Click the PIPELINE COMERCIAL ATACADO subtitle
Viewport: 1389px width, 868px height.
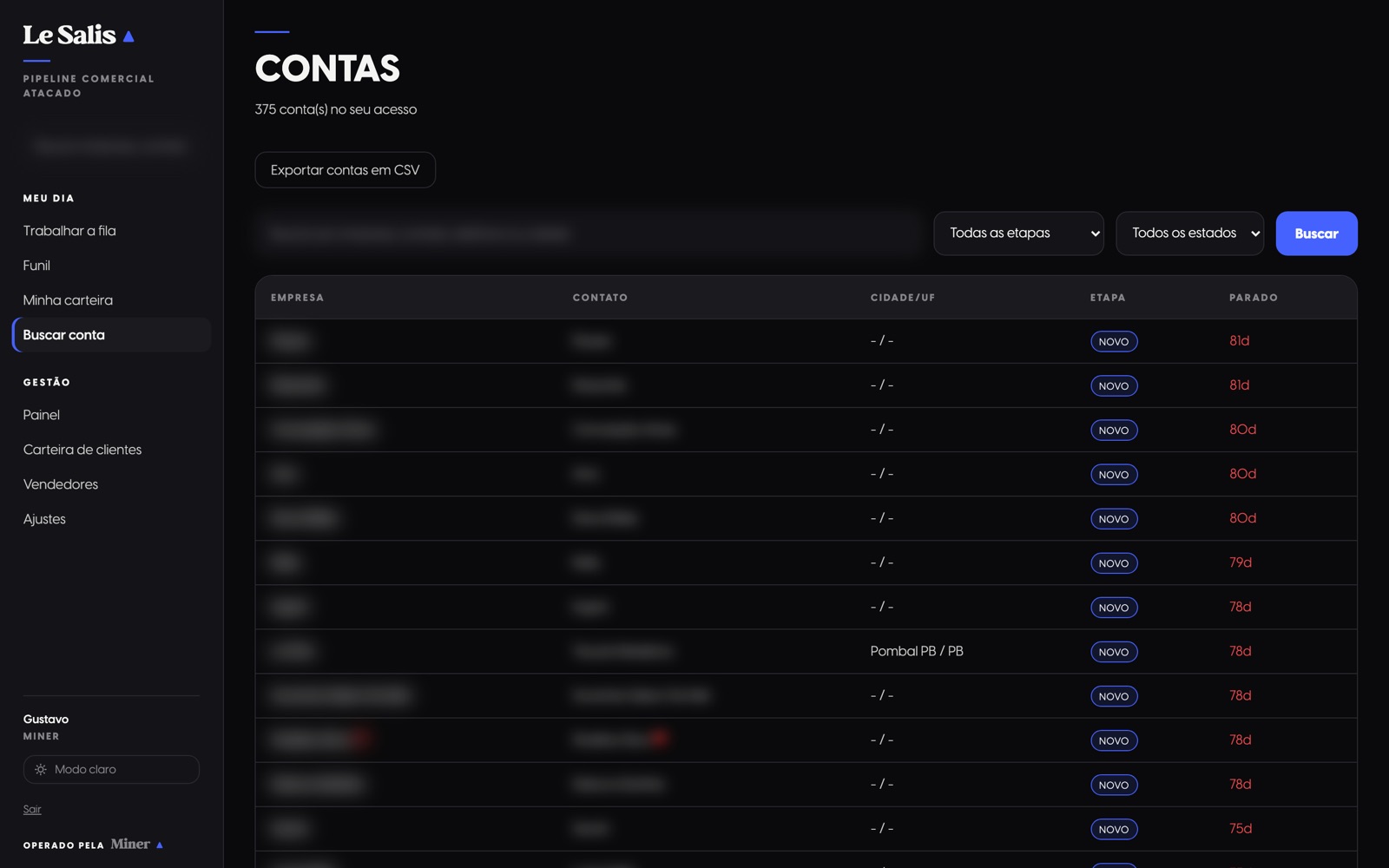click(89, 86)
